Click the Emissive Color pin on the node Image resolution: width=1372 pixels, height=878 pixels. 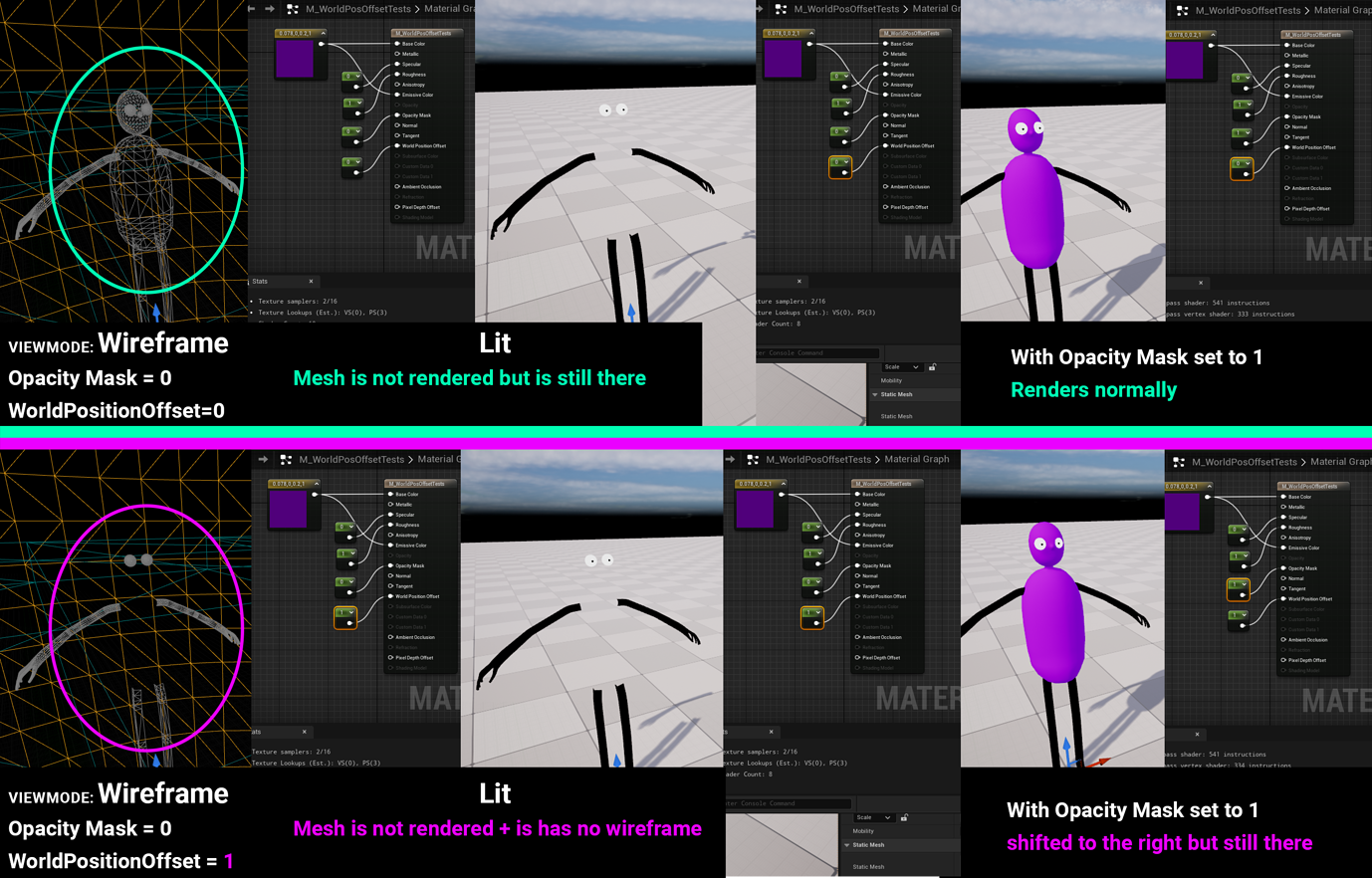(x=395, y=95)
